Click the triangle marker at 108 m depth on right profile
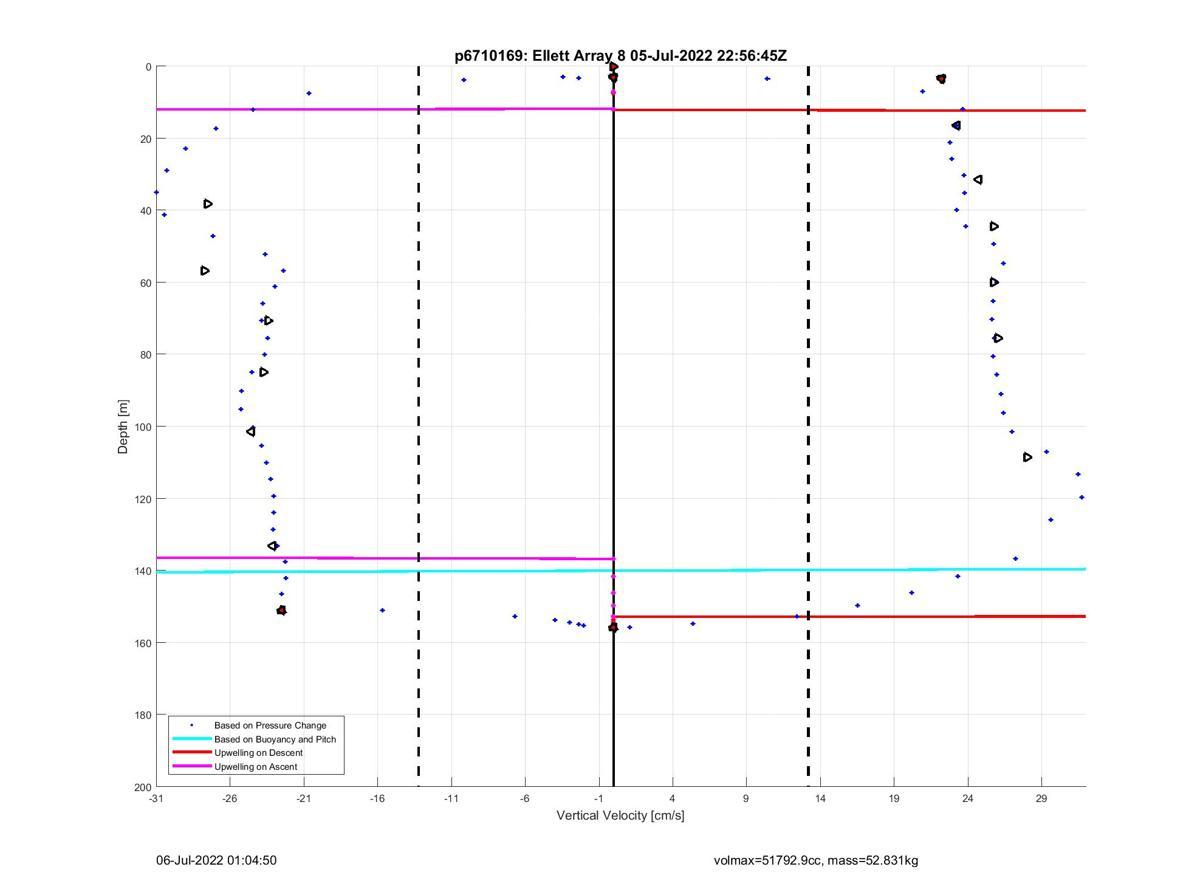Screen dimensions: 1200x885 (1028, 457)
